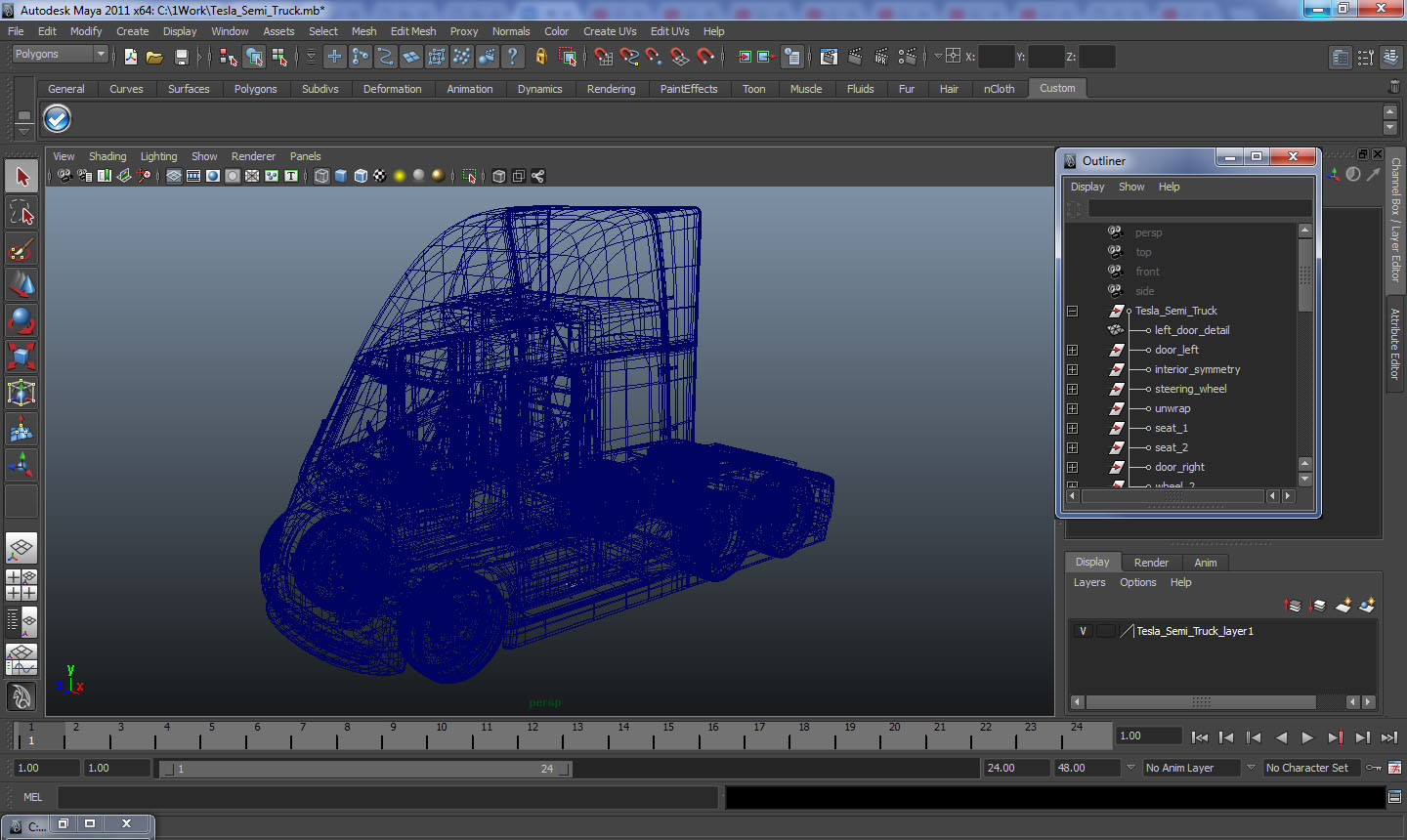
Task: Collapse the Tesla_Semi_Truck group in Outliner
Action: (x=1073, y=311)
